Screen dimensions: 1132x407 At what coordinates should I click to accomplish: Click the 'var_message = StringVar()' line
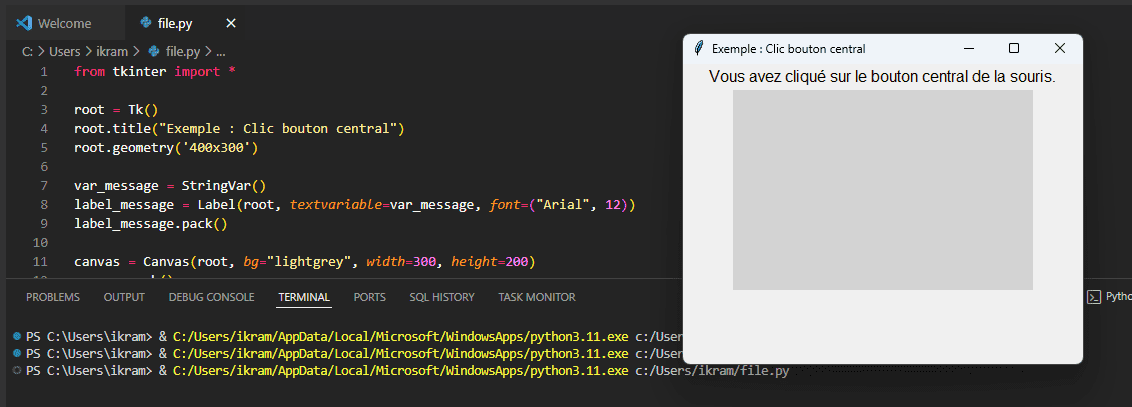coord(170,185)
